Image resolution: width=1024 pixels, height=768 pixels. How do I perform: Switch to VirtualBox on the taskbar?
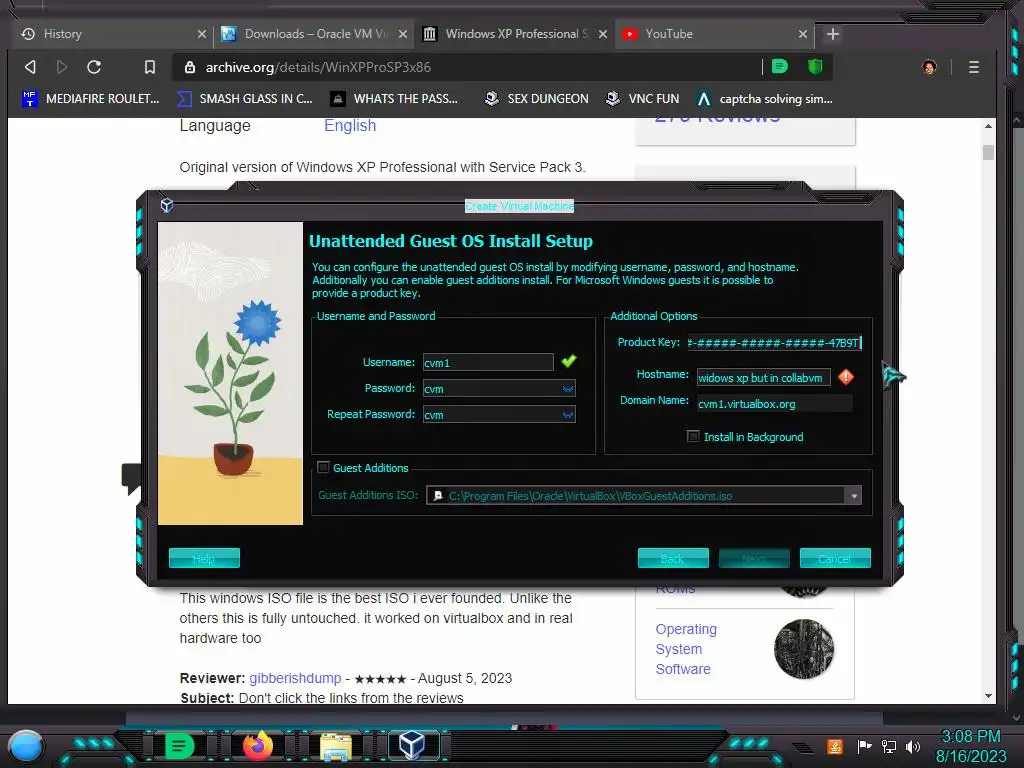pyautogui.click(x=412, y=746)
